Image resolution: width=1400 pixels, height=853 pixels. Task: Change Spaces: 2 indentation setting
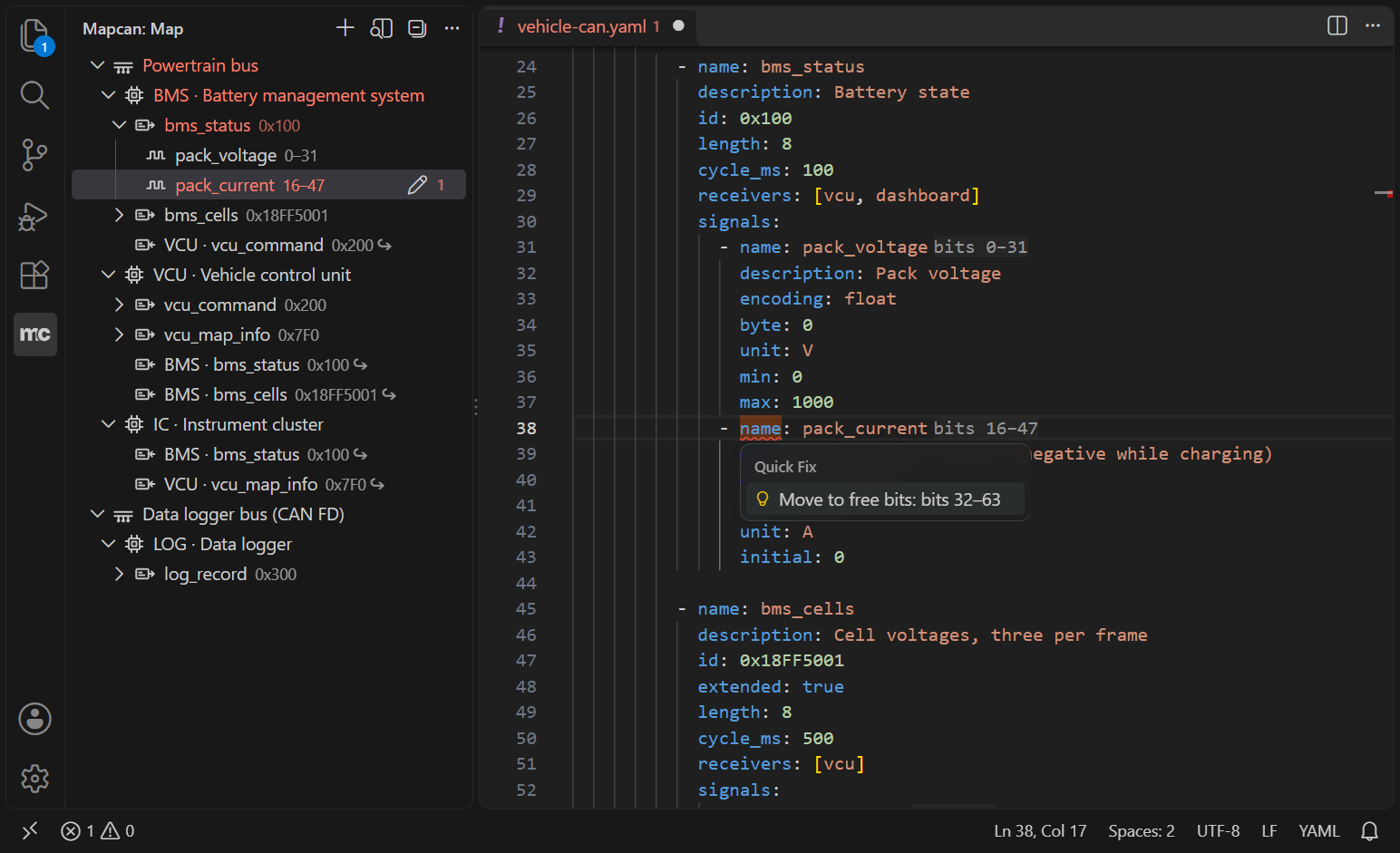click(1142, 830)
